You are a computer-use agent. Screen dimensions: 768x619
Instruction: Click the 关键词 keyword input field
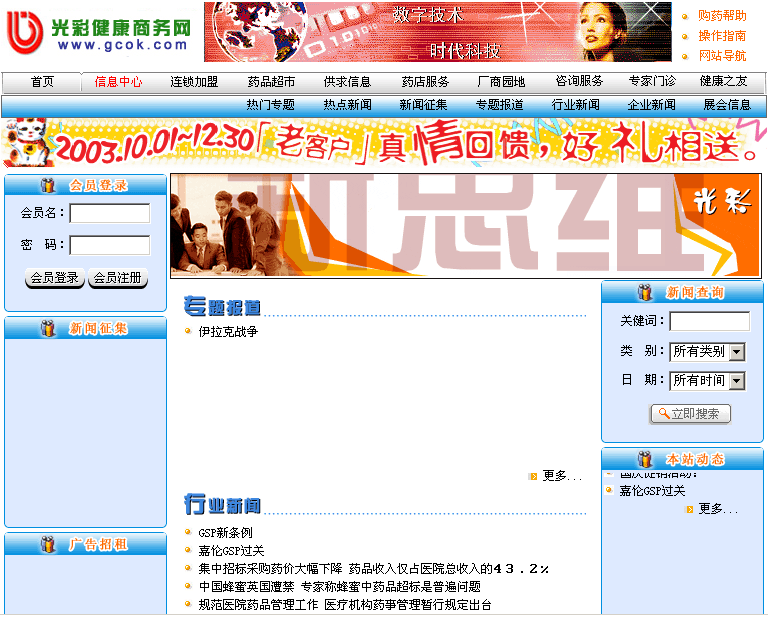click(x=709, y=321)
